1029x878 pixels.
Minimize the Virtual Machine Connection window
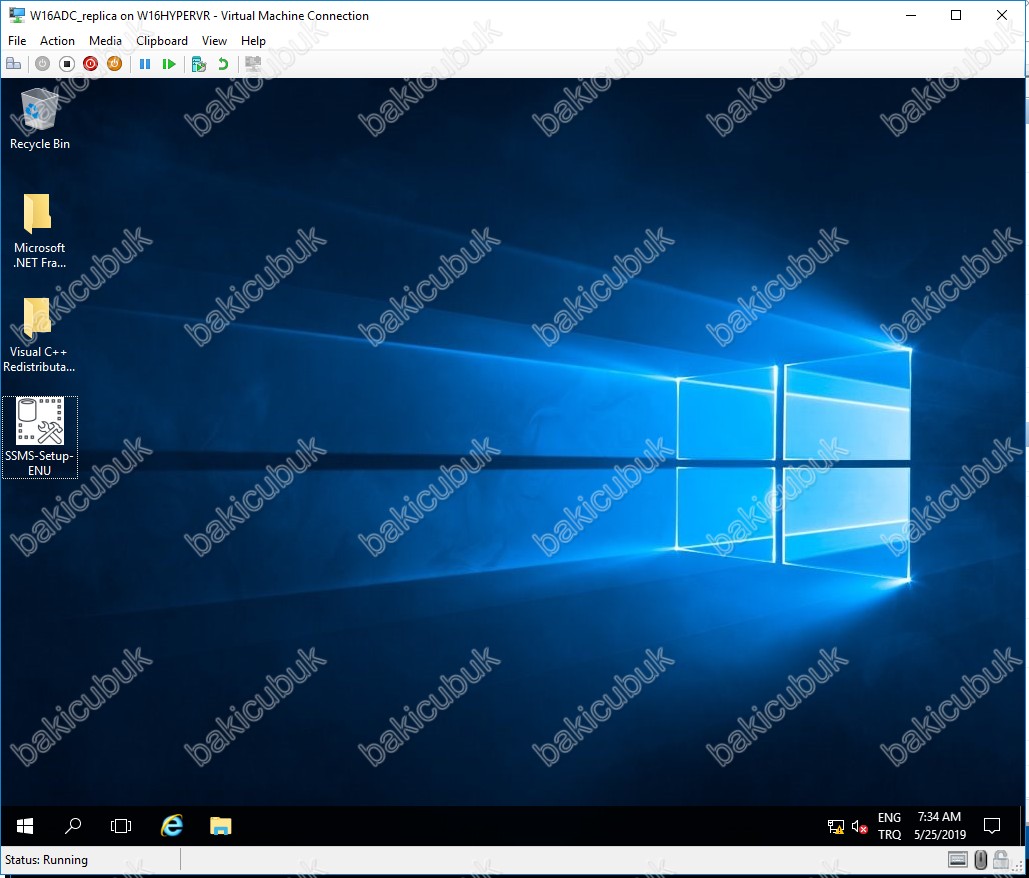click(911, 15)
